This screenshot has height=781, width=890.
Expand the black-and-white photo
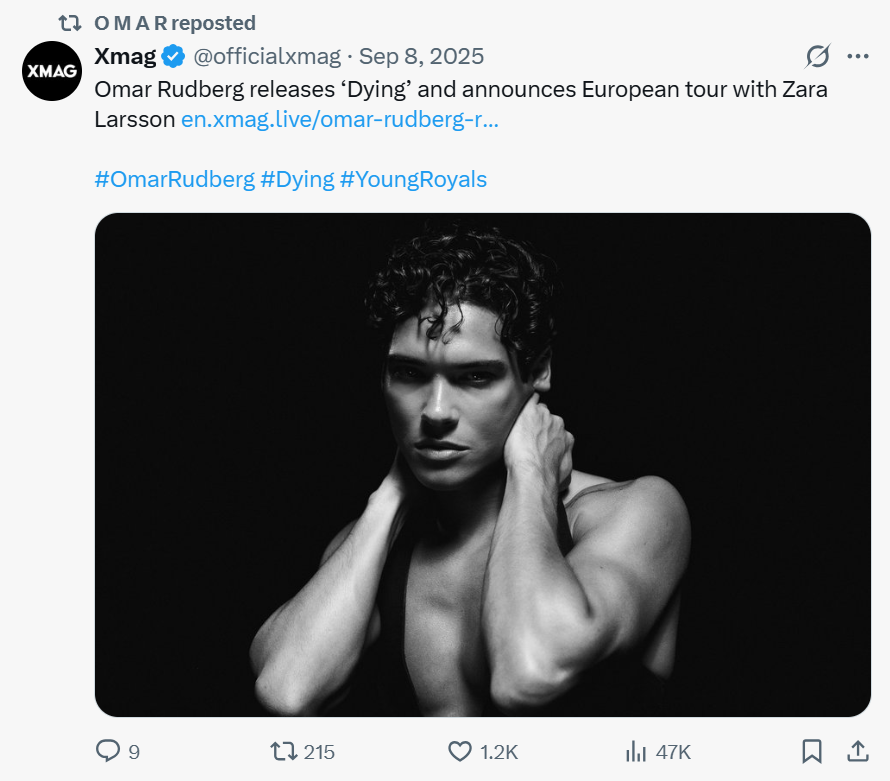tap(483, 465)
